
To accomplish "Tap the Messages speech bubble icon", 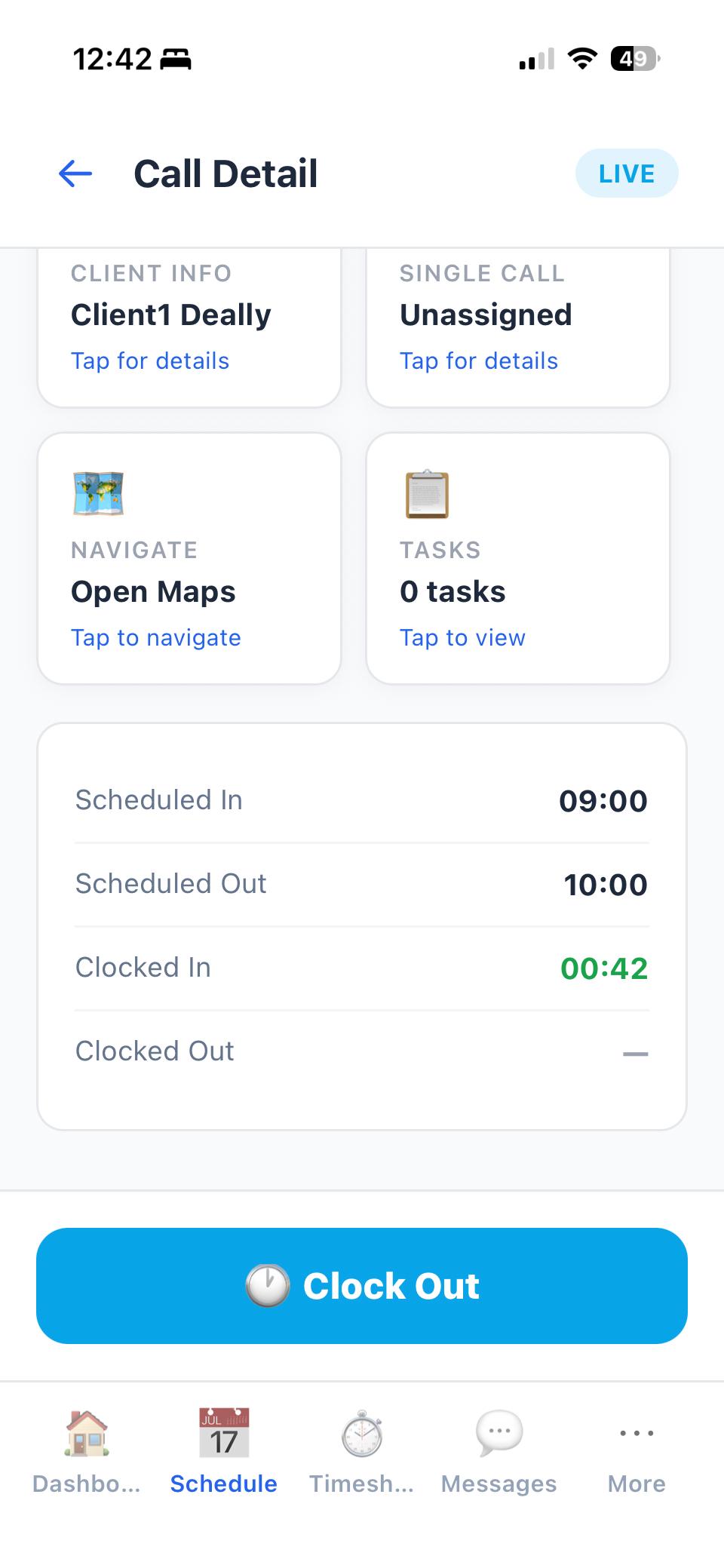I will coord(499,1432).
